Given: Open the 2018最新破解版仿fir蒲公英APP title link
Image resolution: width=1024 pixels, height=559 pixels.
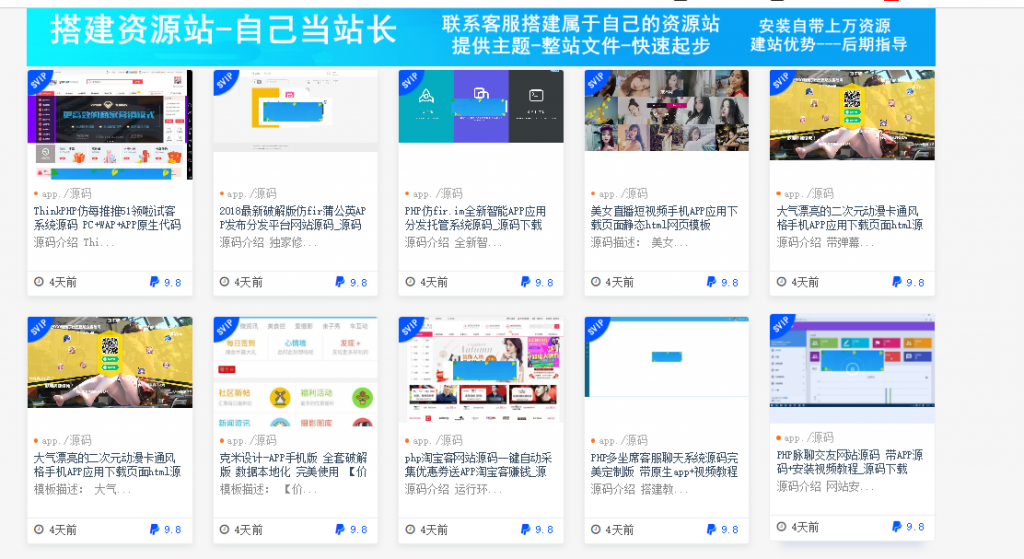Looking at the screenshot, I should tap(293, 218).
